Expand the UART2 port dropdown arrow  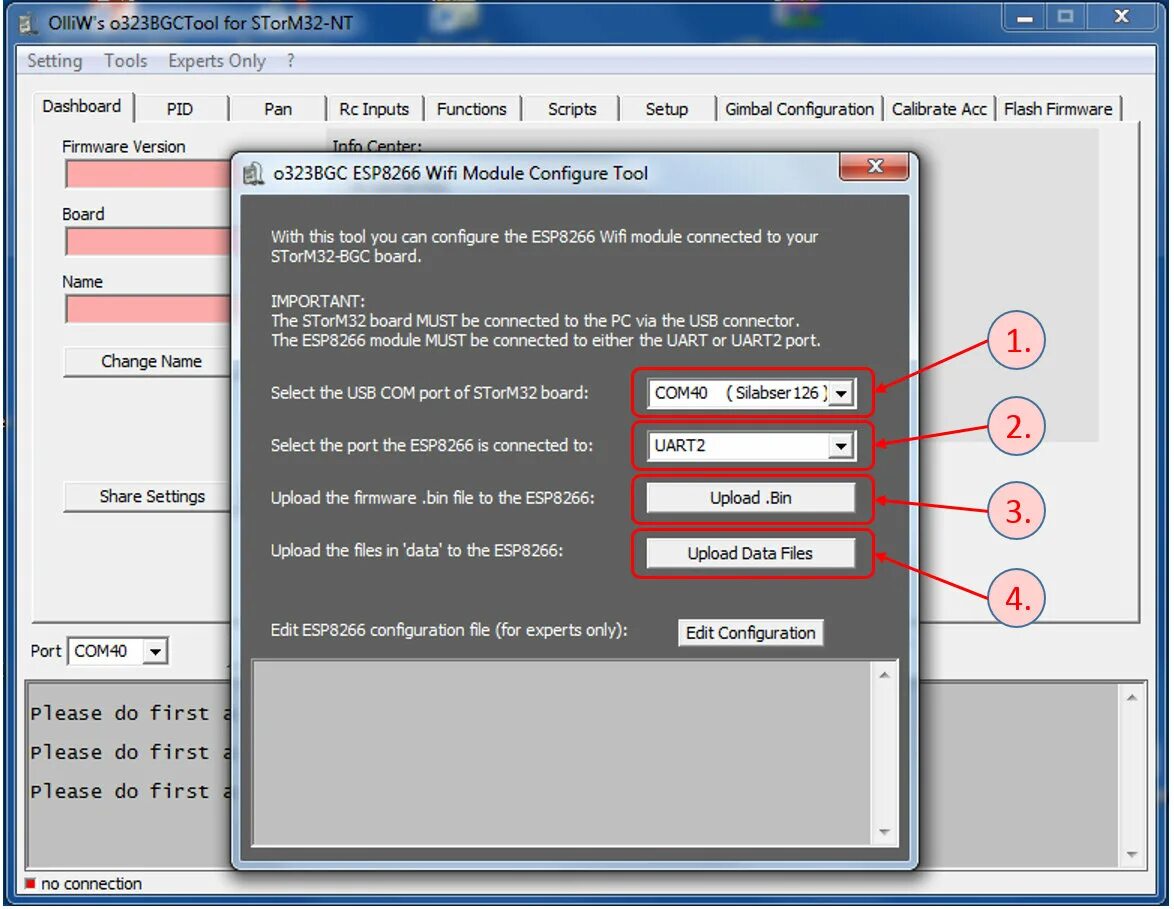click(x=842, y=446)
